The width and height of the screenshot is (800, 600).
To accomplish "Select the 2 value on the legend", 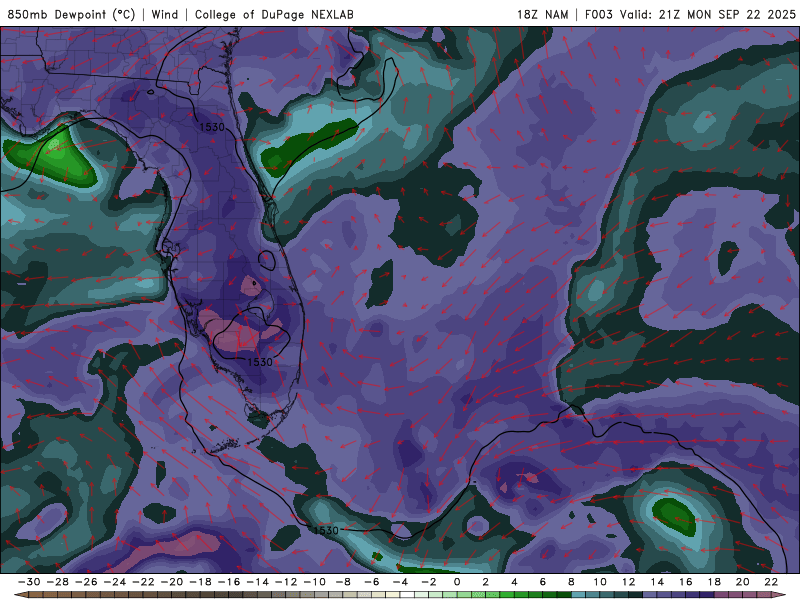I will (486, 582).
